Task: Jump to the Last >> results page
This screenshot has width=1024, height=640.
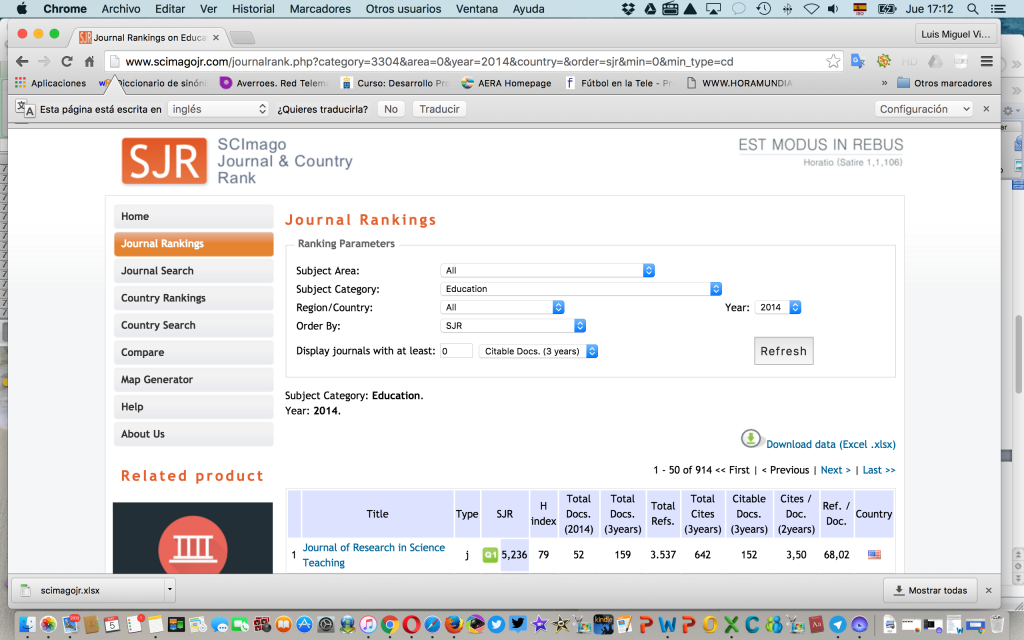Action: pos(879,470)
